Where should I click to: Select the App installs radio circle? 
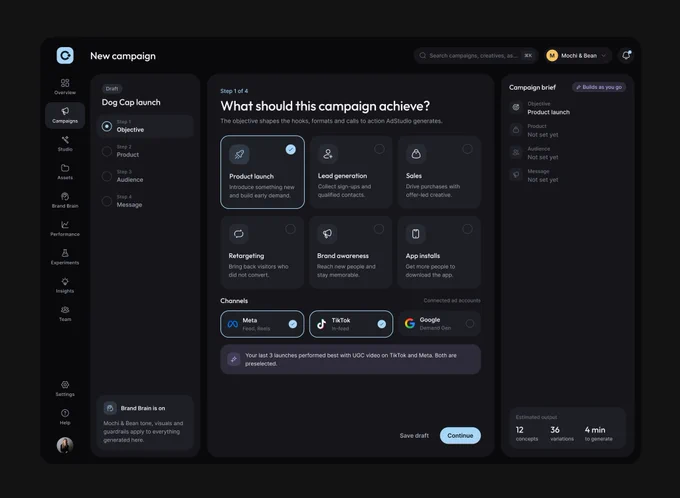click(467, 229)
